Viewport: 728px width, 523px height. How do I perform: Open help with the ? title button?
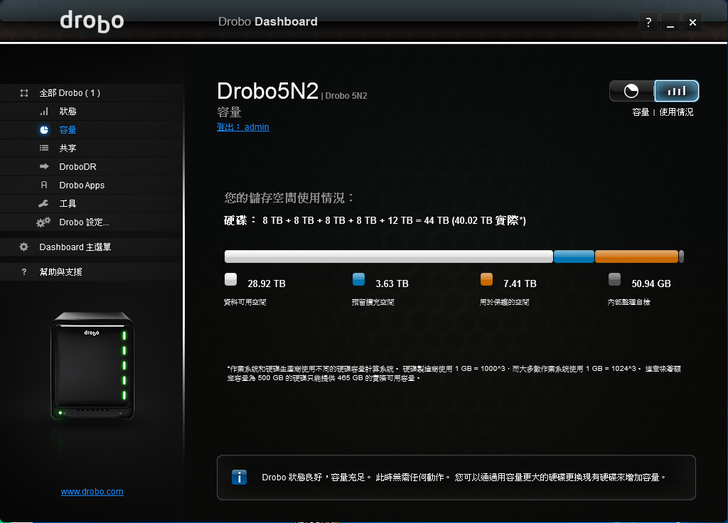649,22
